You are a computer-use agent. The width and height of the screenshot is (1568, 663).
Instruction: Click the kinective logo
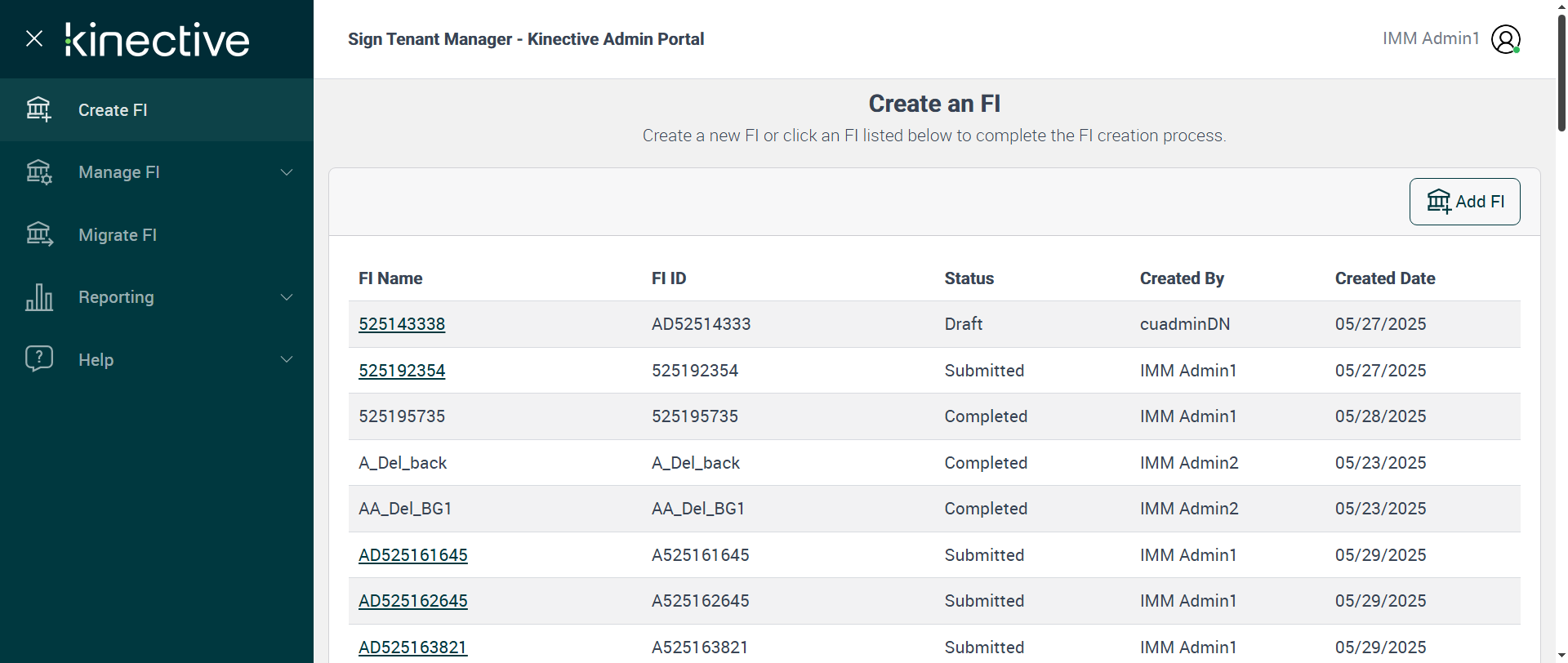(x=158, y=39)
